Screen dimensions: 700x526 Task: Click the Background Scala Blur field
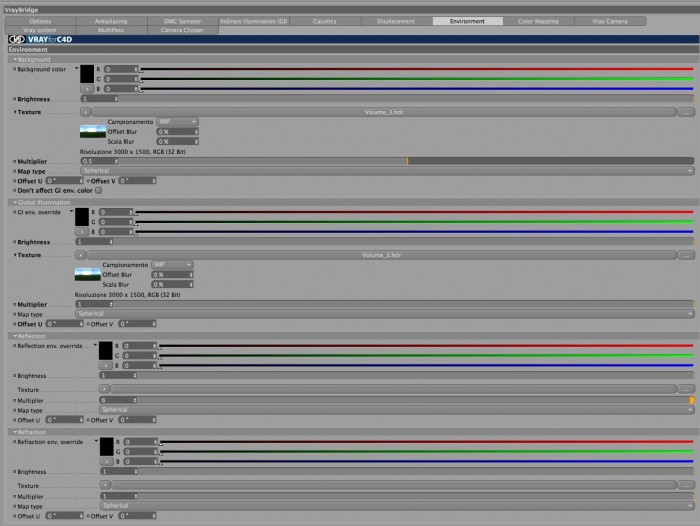click(x=178, y=142)
